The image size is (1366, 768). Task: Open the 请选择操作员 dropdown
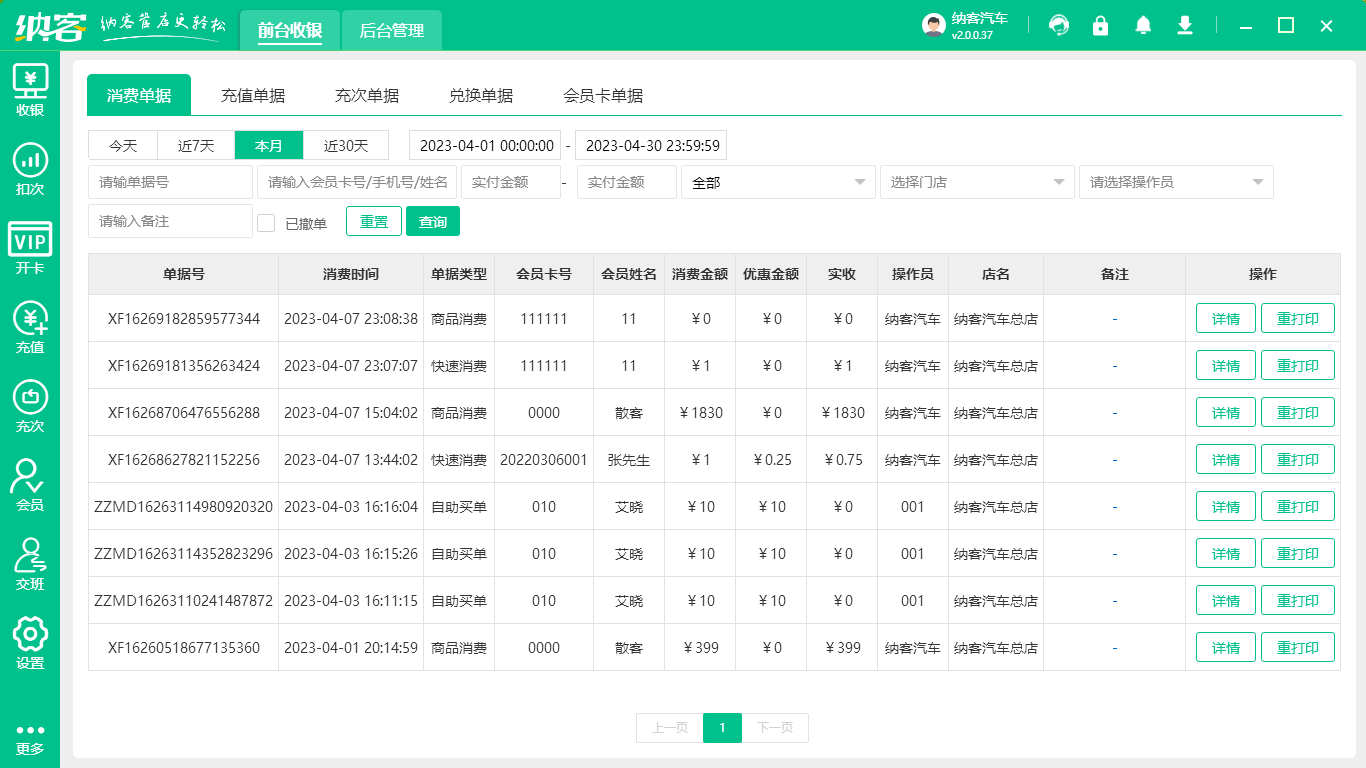(x=1176, y=182)
